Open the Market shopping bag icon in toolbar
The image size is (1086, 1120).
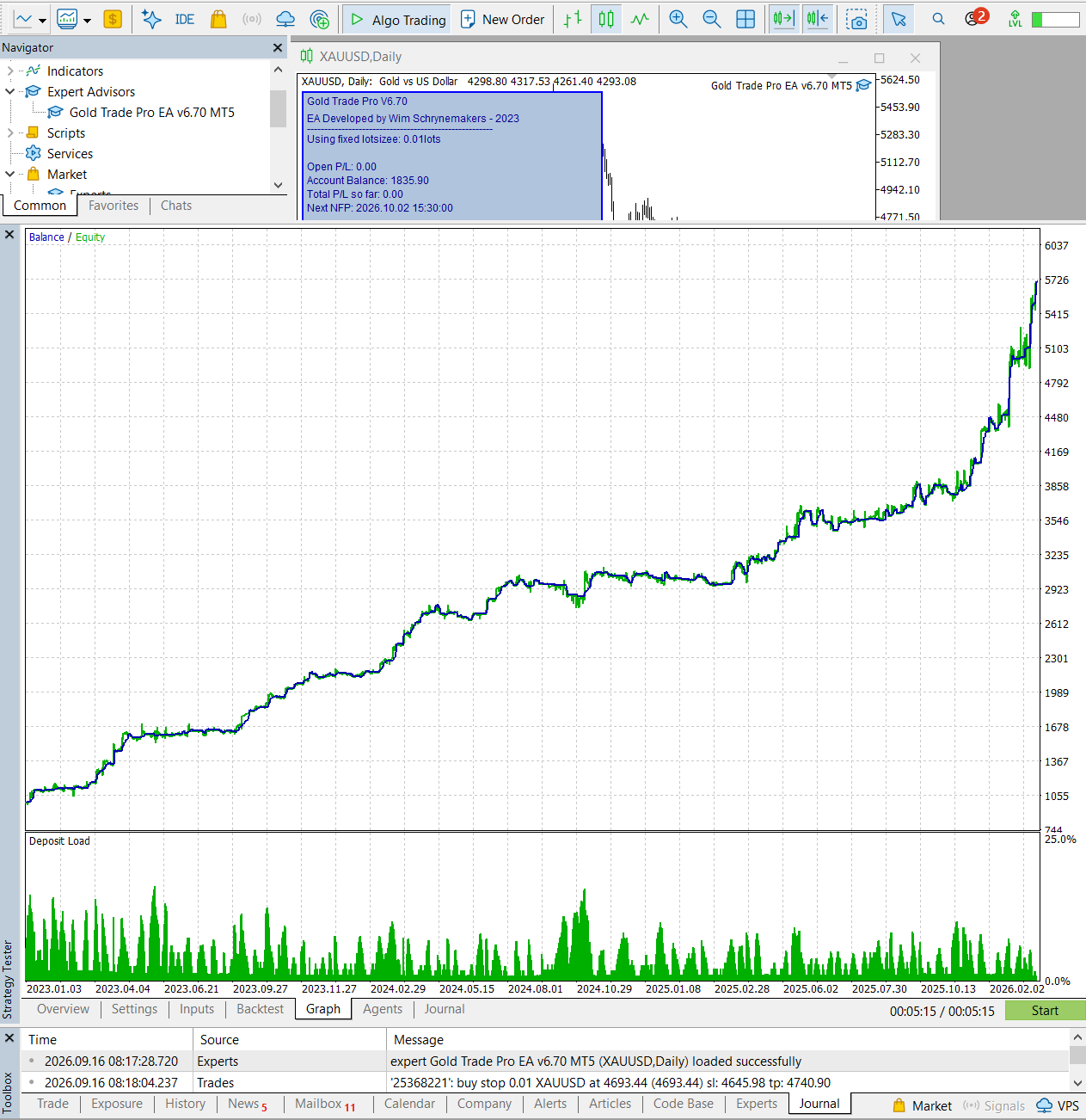(x=218, y=19)
